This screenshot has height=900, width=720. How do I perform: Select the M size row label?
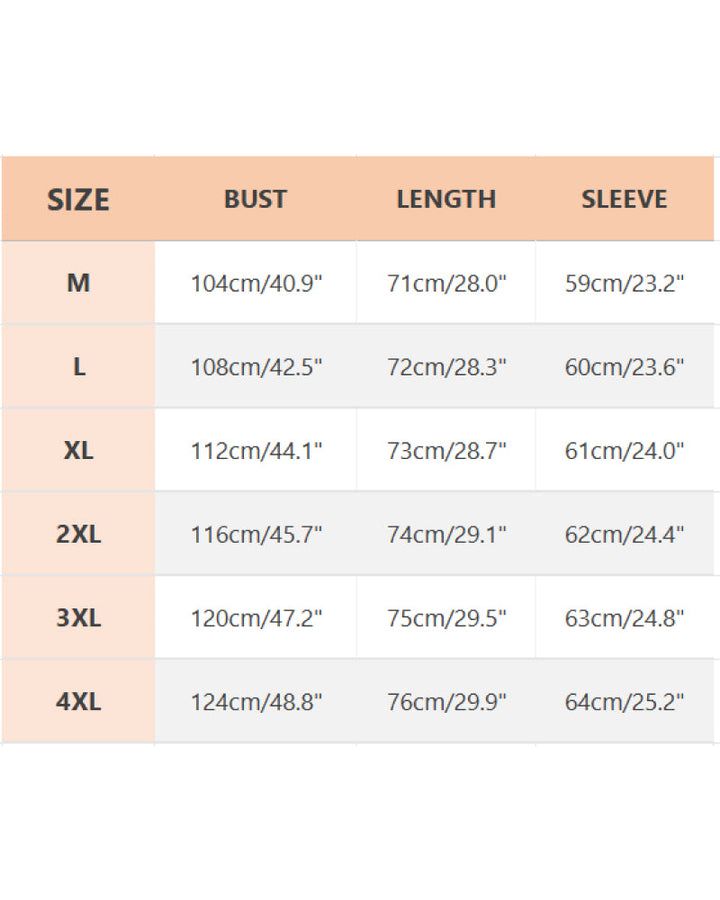tap(78, 283)
